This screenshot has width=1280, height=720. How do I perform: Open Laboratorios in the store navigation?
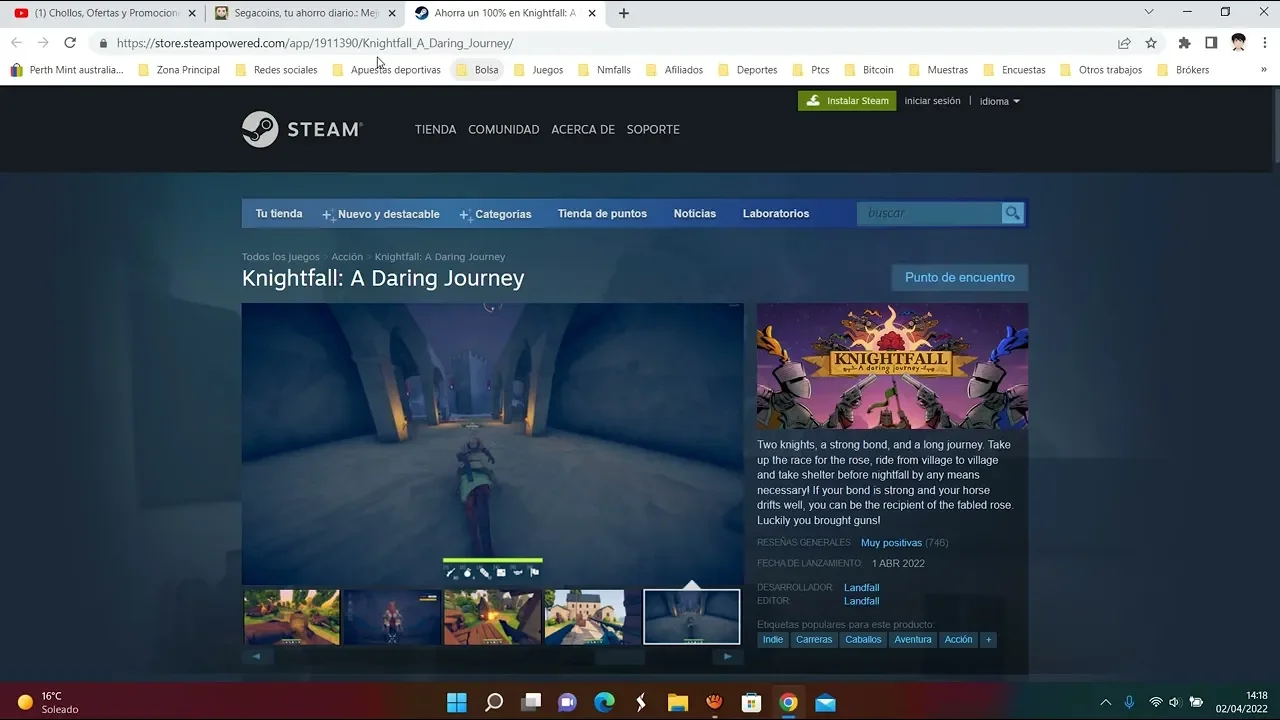click(x=776, y=214)
